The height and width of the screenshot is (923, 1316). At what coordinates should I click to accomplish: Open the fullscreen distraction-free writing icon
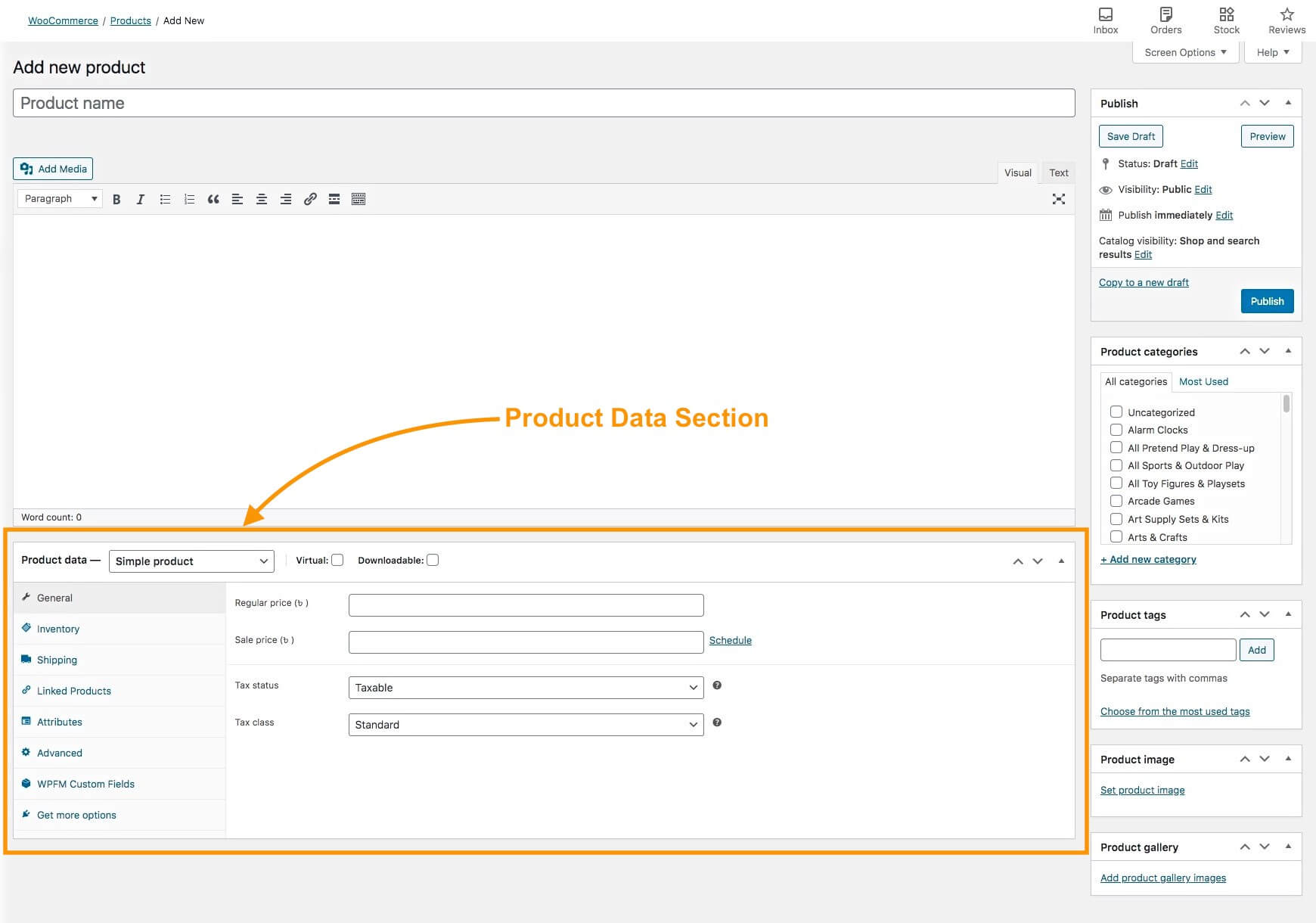point(1058,199)
